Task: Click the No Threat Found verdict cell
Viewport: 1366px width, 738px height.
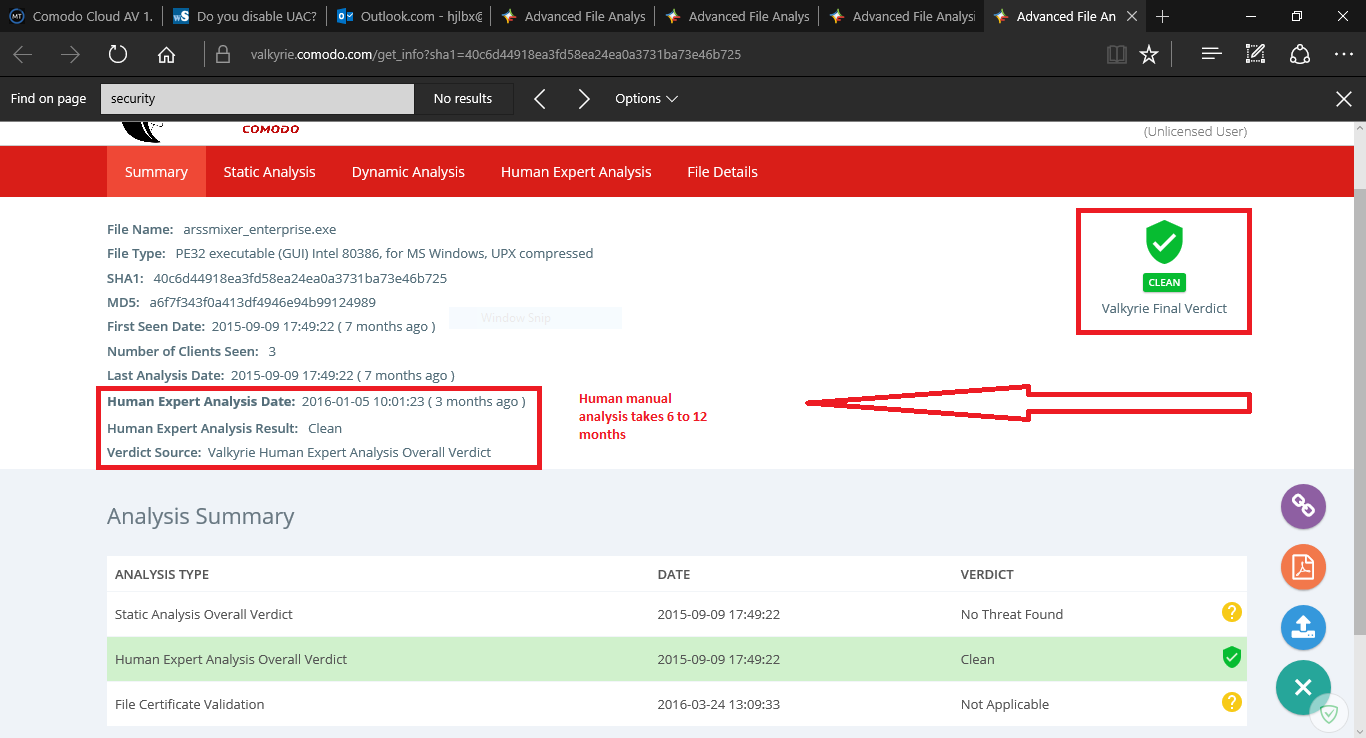Action: click(1012, 614)
